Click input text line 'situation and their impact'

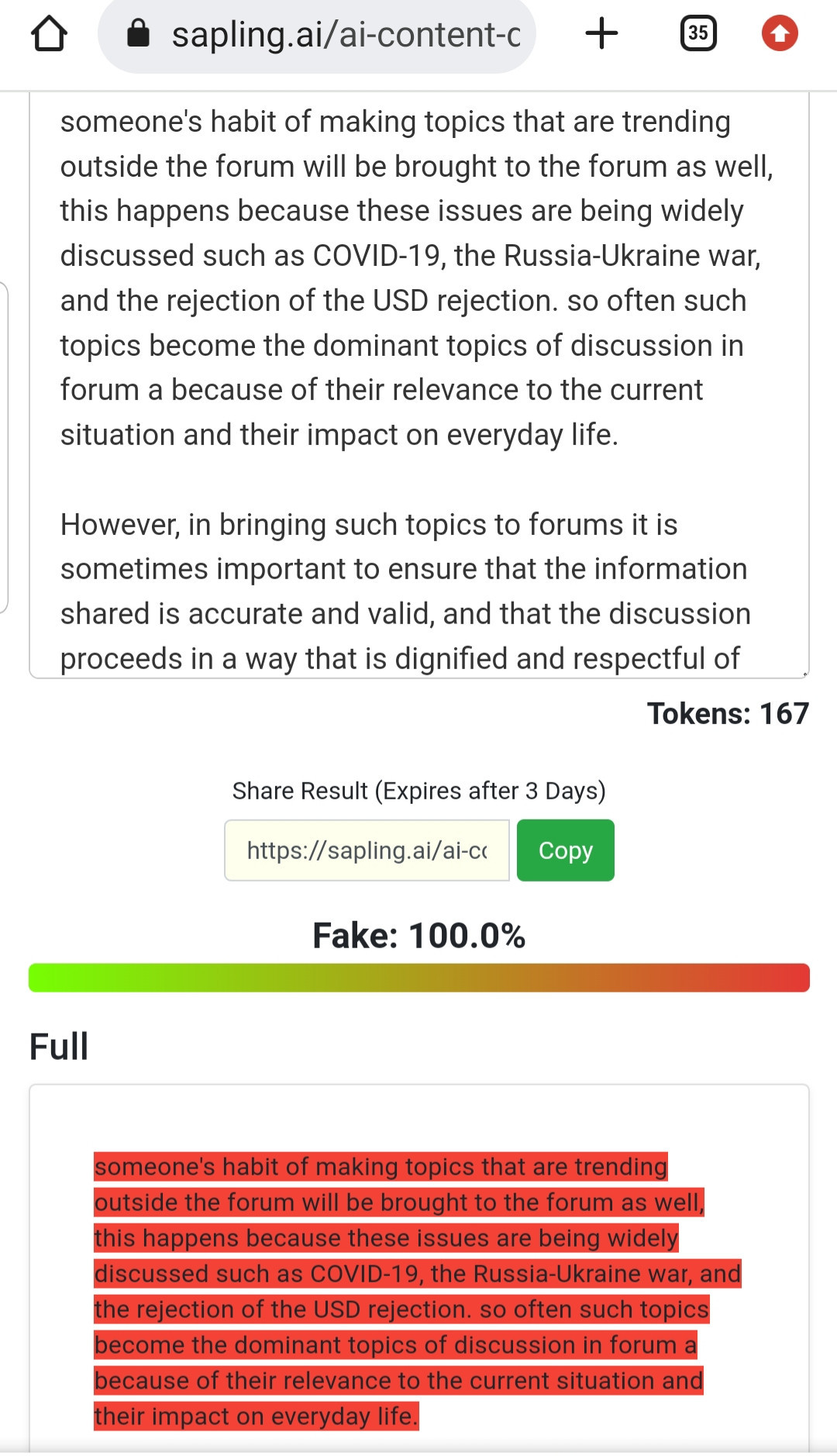click(x=339, y=435)
